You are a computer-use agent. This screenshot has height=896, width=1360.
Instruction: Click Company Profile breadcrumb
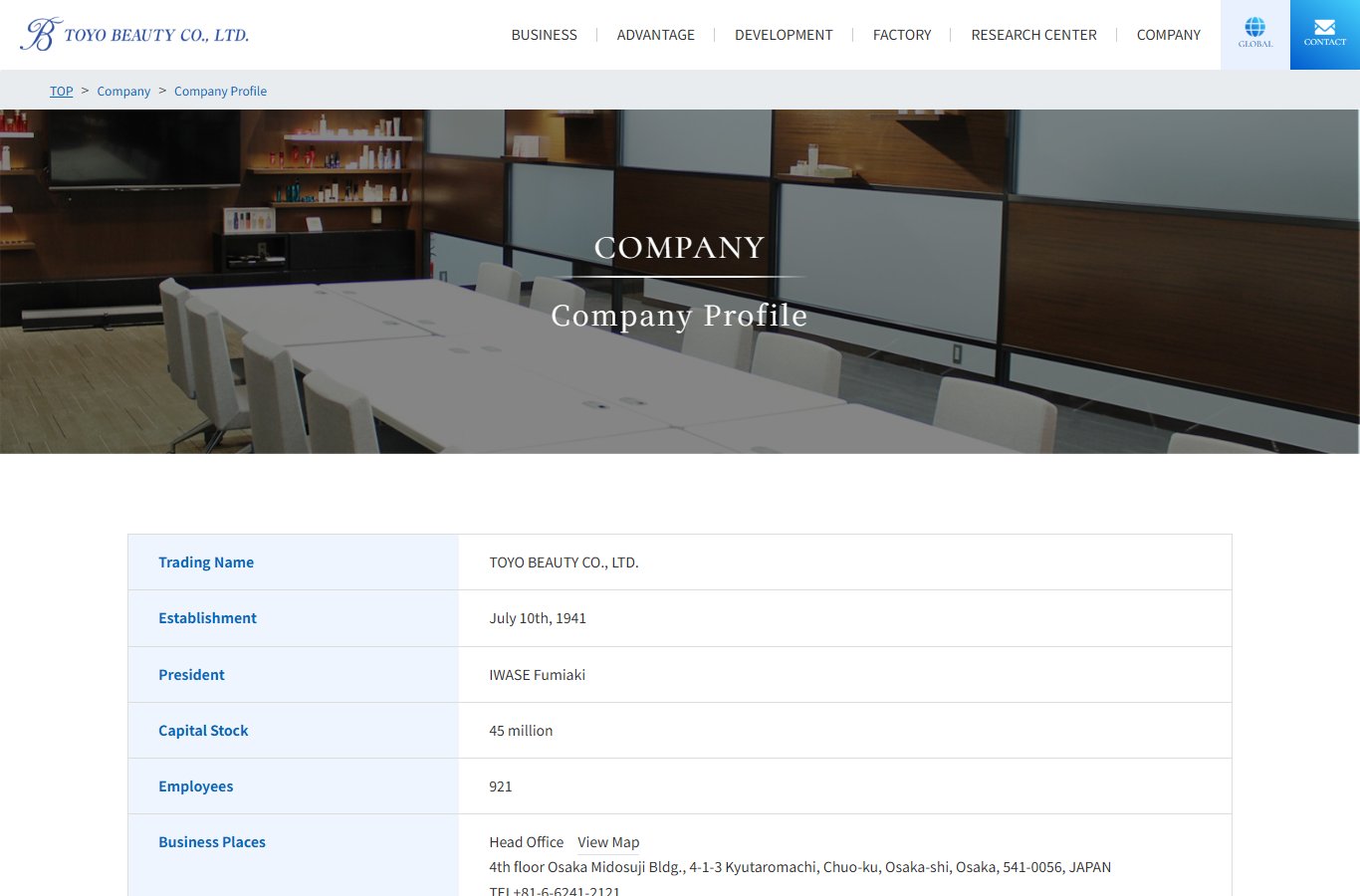pos(220,91)
